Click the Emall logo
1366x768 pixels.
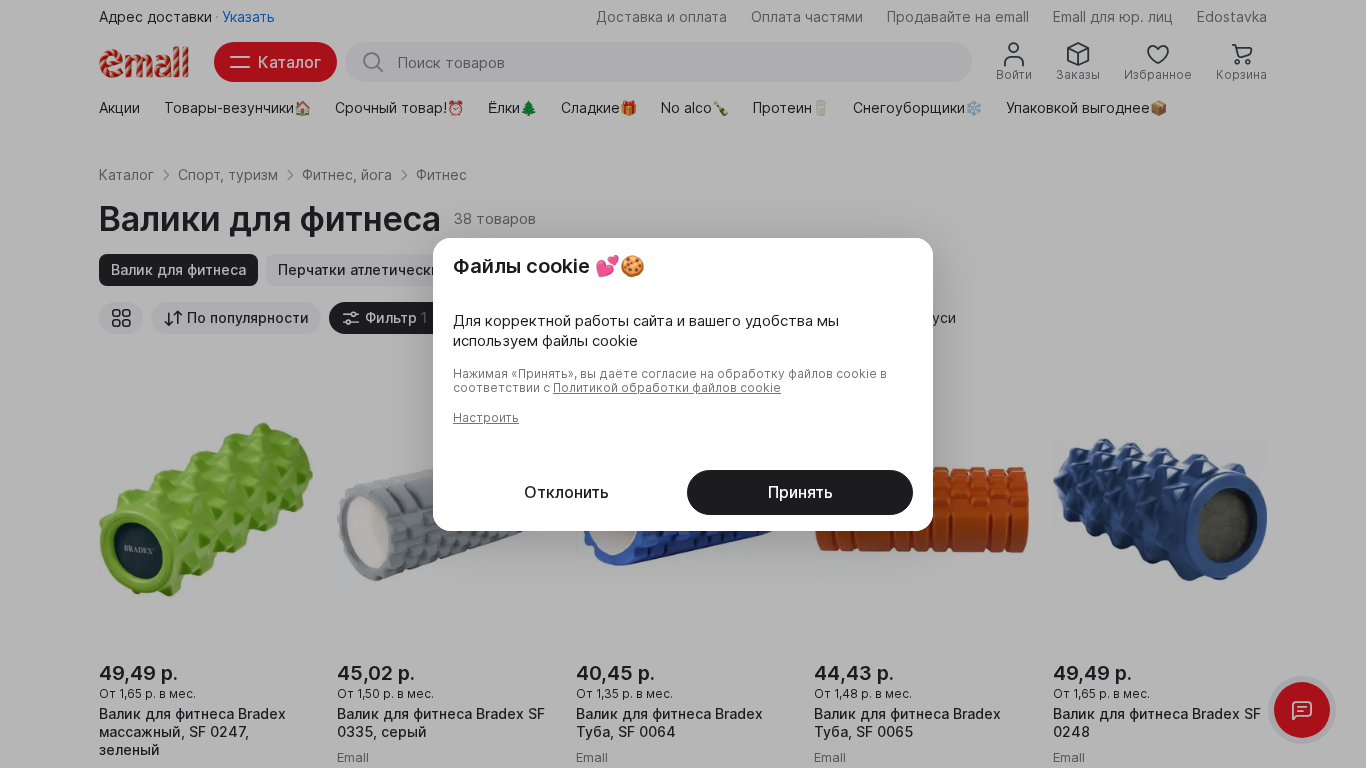click(x=144, y=62)
